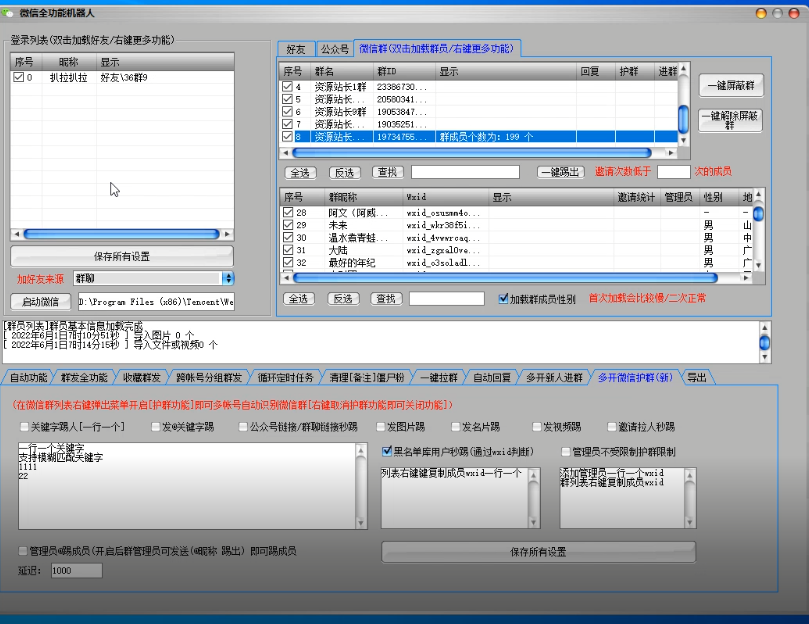This screenshot has width=809, height=624.
Task: Select member row 未来 in member list
Action: click(x=340, y=226)
